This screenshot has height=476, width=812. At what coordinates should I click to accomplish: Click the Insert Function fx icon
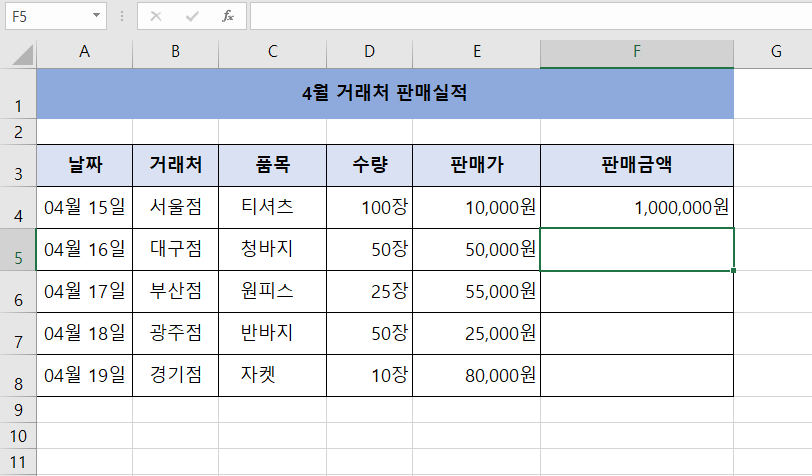[x=228, y=16]
